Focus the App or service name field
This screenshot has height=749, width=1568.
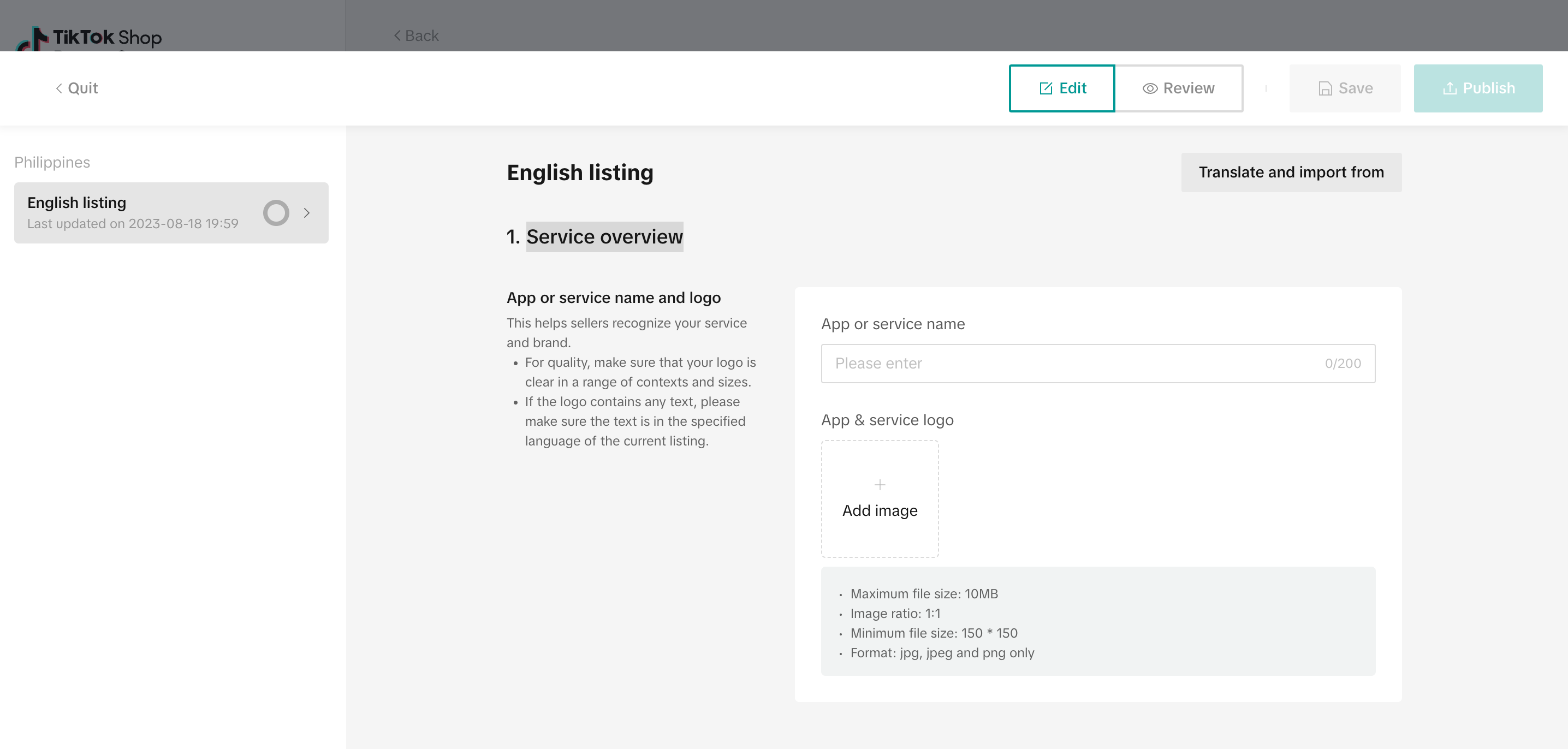[1097, 363]
